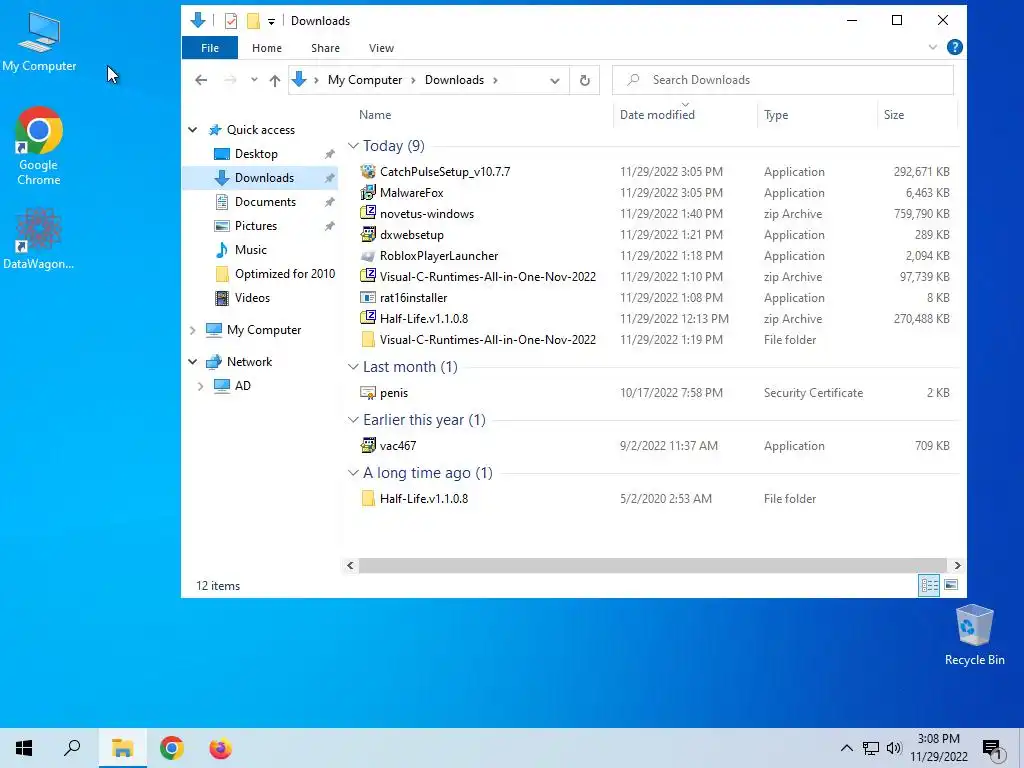This screenshot has width=1024, height=768.
Task: Expand the AD network computer node
Action: click(200, 386)
